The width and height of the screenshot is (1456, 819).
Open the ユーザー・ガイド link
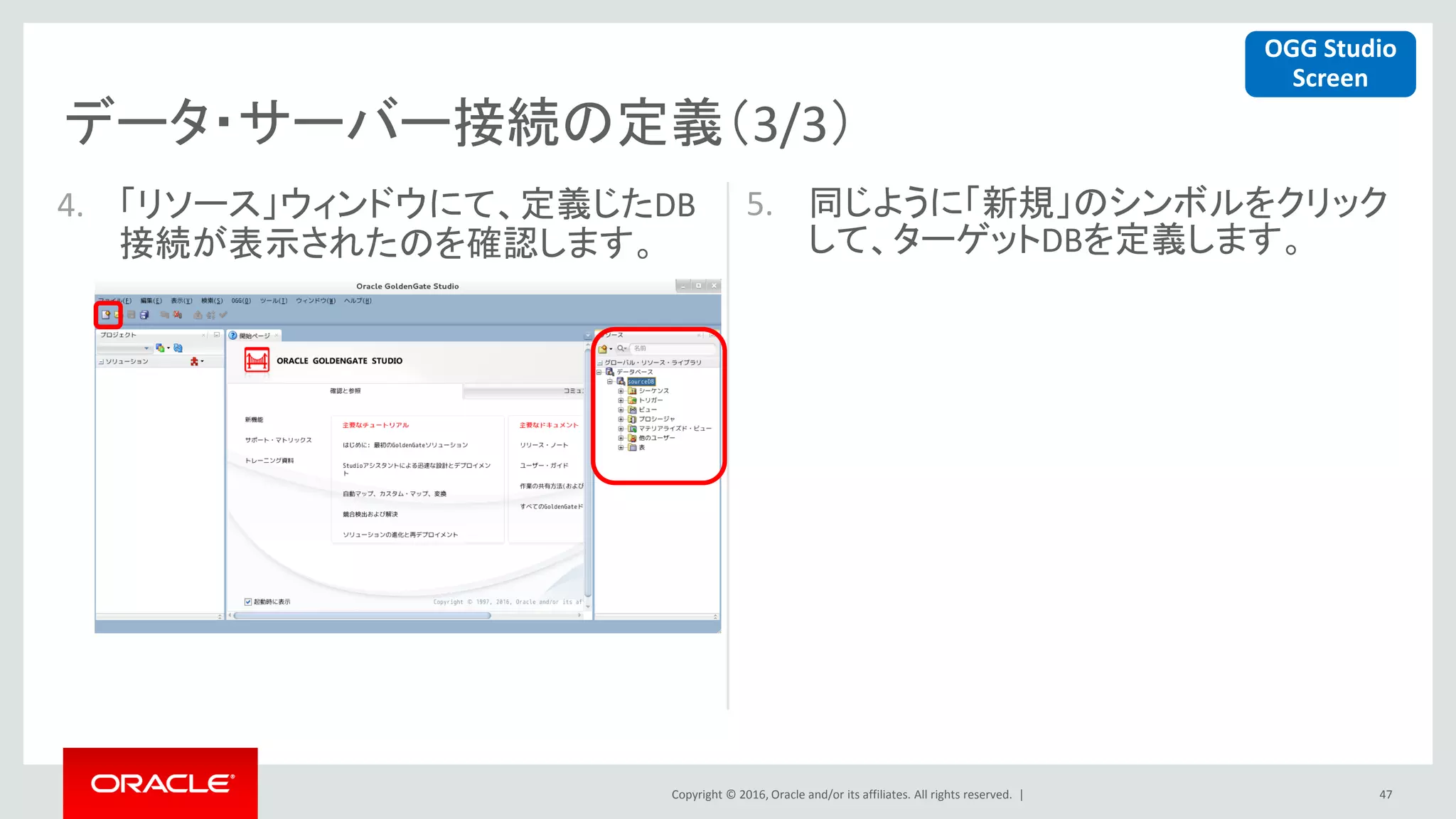tap(544, 466)
